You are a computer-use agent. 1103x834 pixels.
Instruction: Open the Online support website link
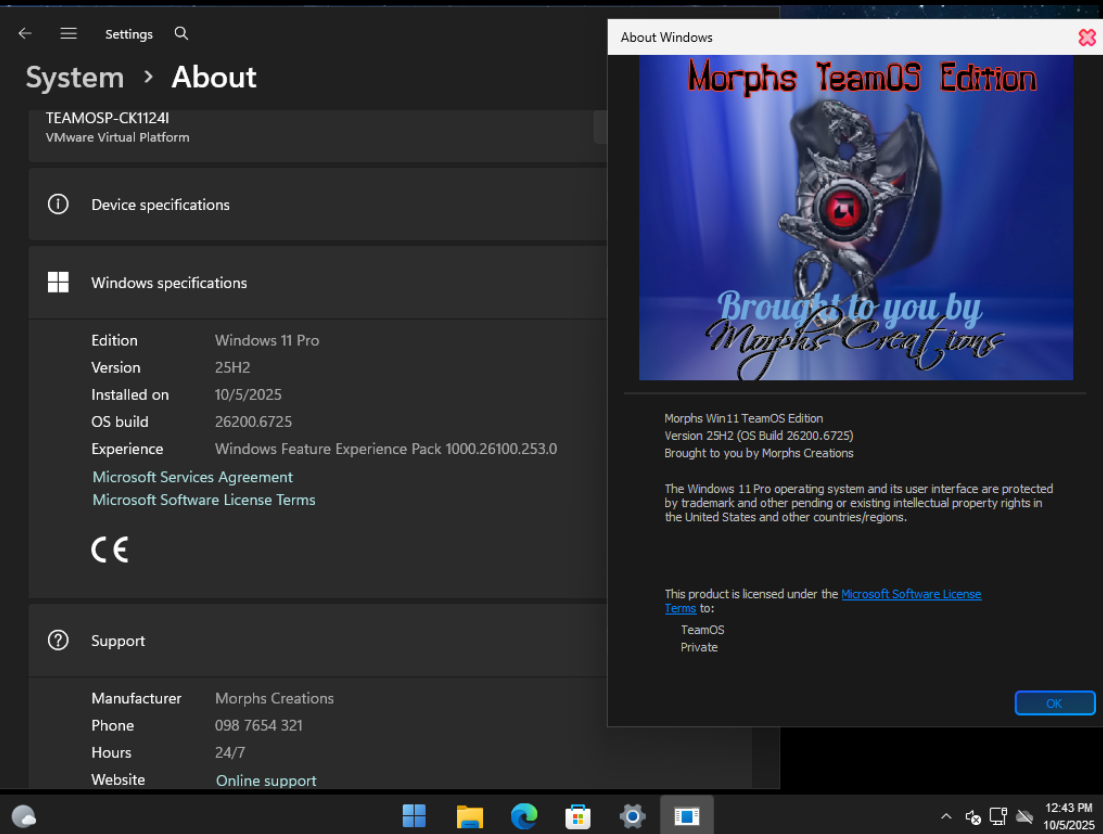(x=266, y=781)
